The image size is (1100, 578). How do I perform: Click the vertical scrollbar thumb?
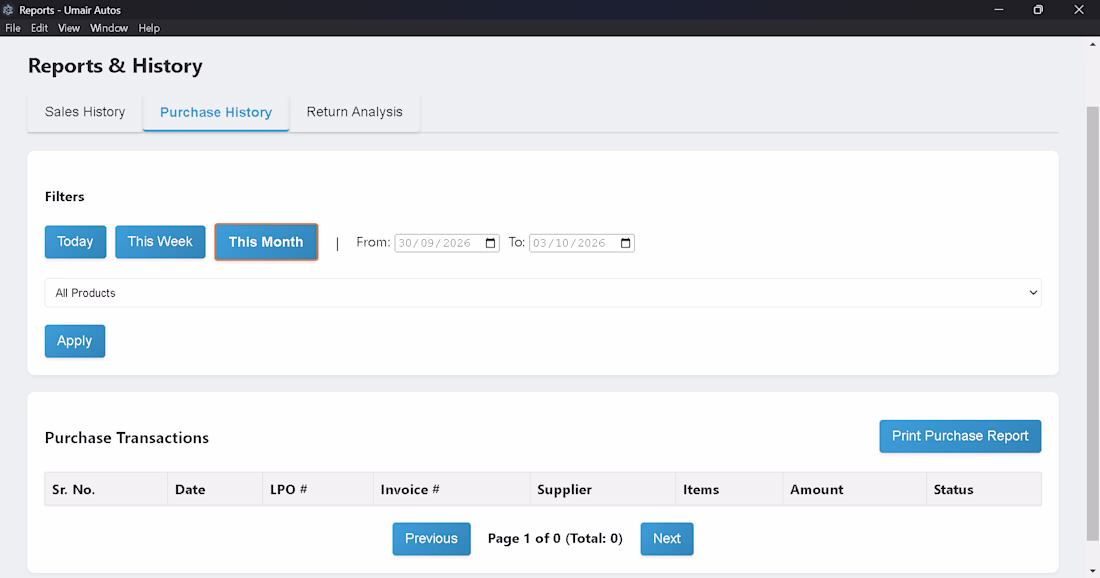click(1092, 323)
